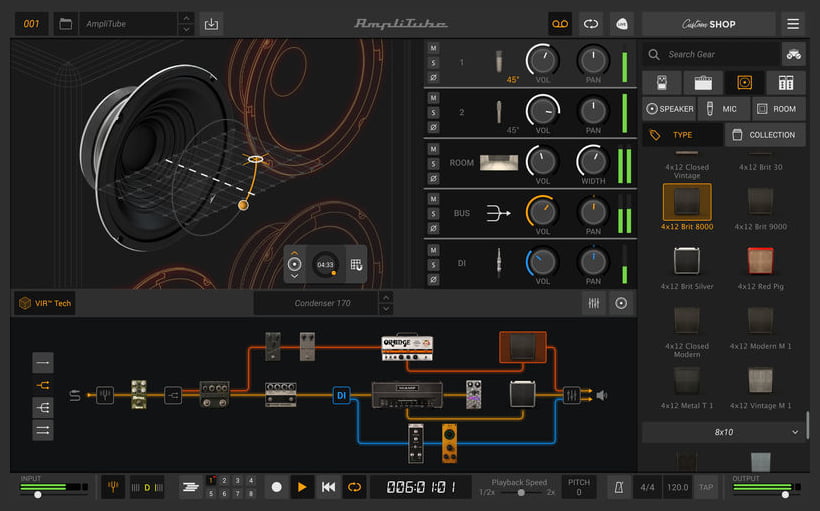
Task: Switch to Live mode icon
Action: pos(622,24)
